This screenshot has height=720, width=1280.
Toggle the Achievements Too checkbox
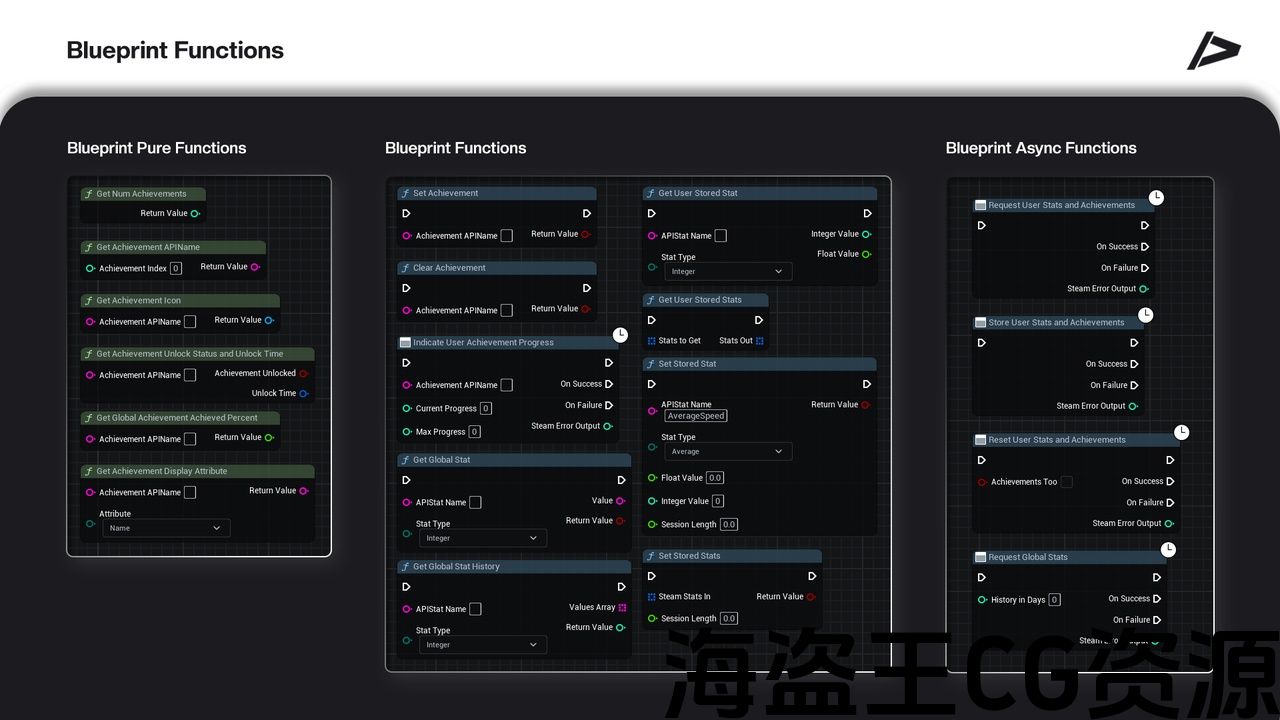(1066, 482)
